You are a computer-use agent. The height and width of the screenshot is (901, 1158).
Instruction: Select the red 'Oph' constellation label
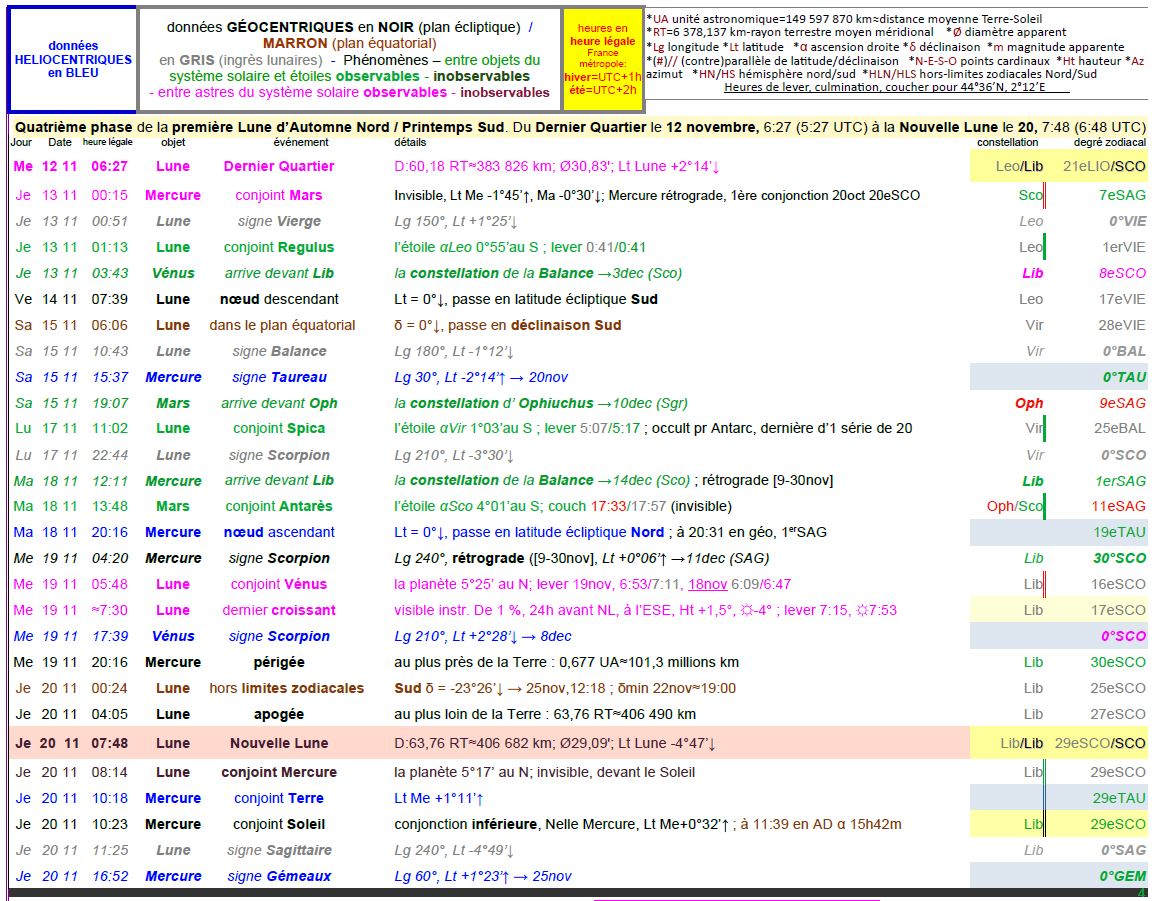coord(1028,403)
